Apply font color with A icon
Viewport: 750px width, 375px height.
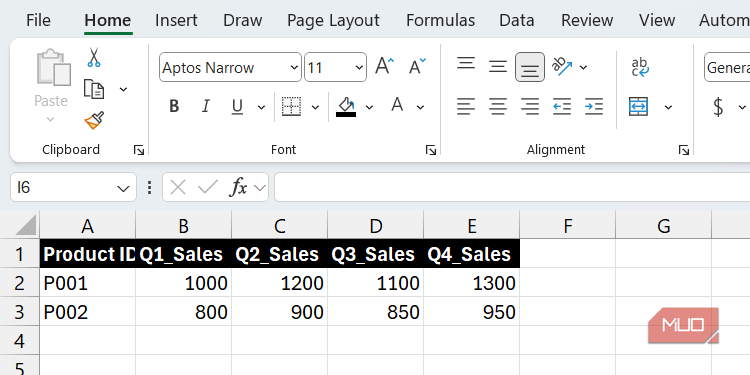397,105
